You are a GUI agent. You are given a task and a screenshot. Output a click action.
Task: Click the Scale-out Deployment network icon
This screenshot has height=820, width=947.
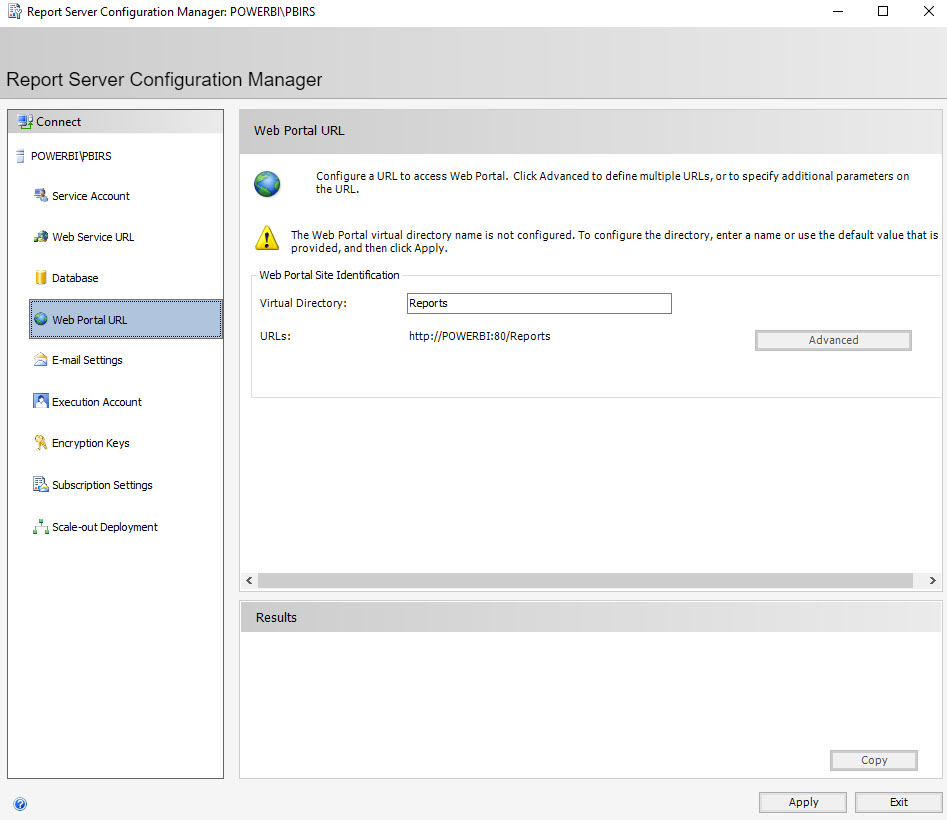(40, 527)
